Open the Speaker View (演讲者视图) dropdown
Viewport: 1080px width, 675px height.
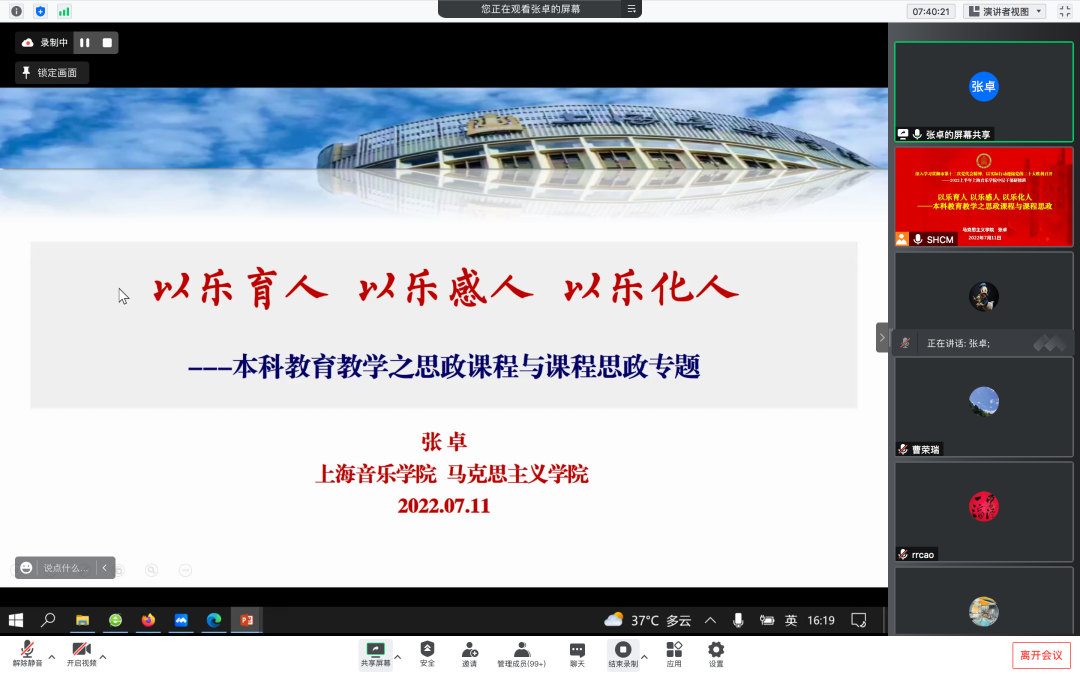click(1005, 11)
